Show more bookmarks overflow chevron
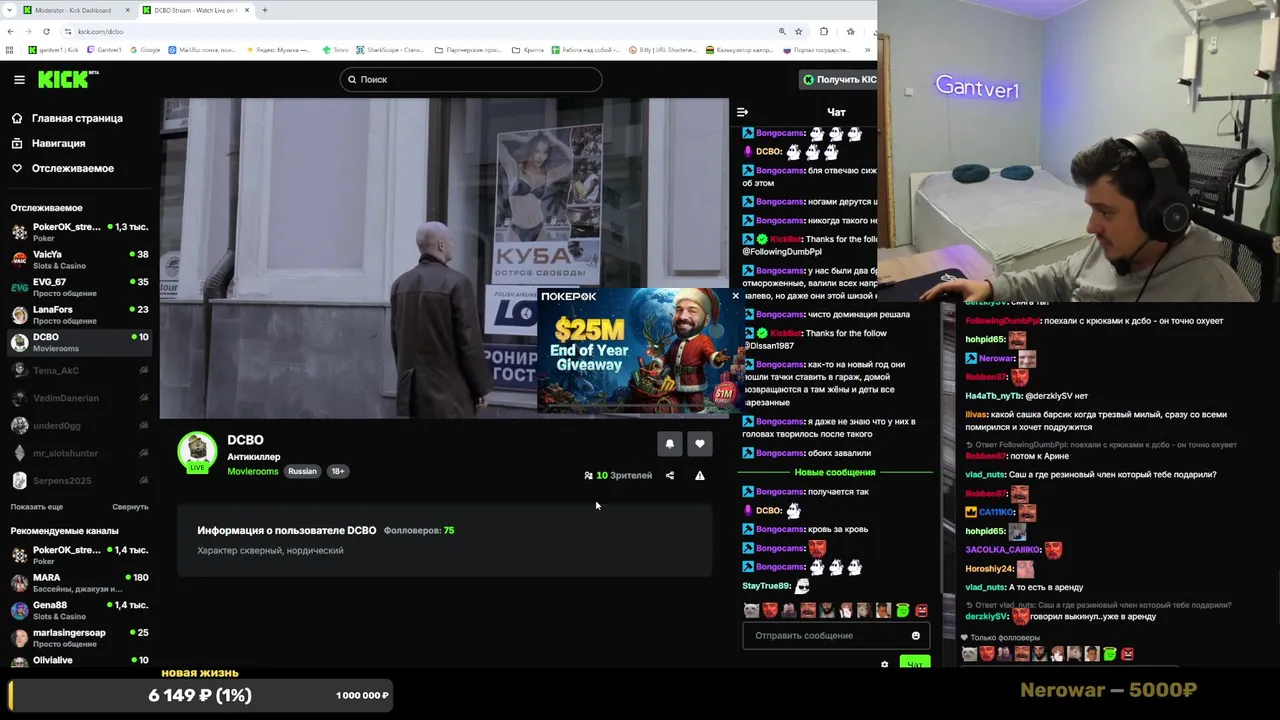This screenshot has width=1280, height=720. tap(867, 50)
